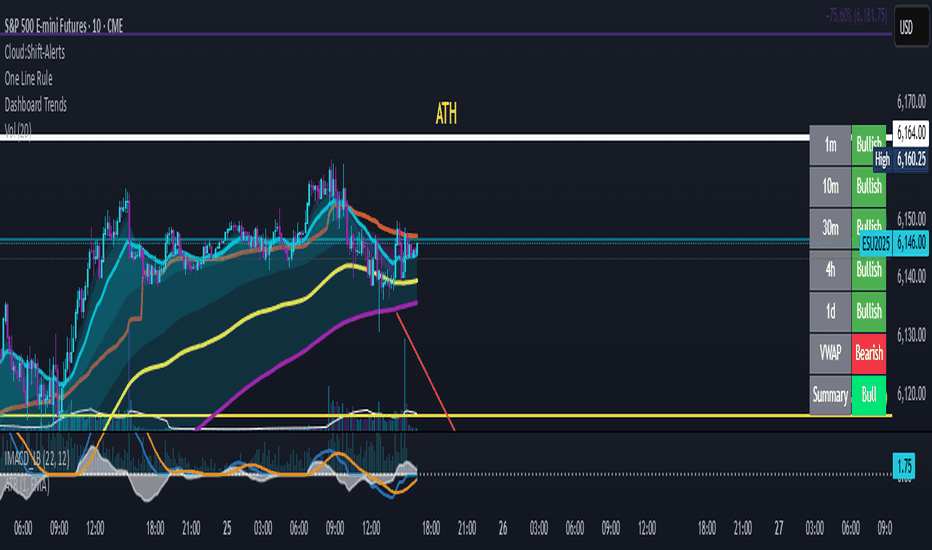Click the date 26 on time axis
The width and height of the screenshot is (932, 550).
point(503,528)
